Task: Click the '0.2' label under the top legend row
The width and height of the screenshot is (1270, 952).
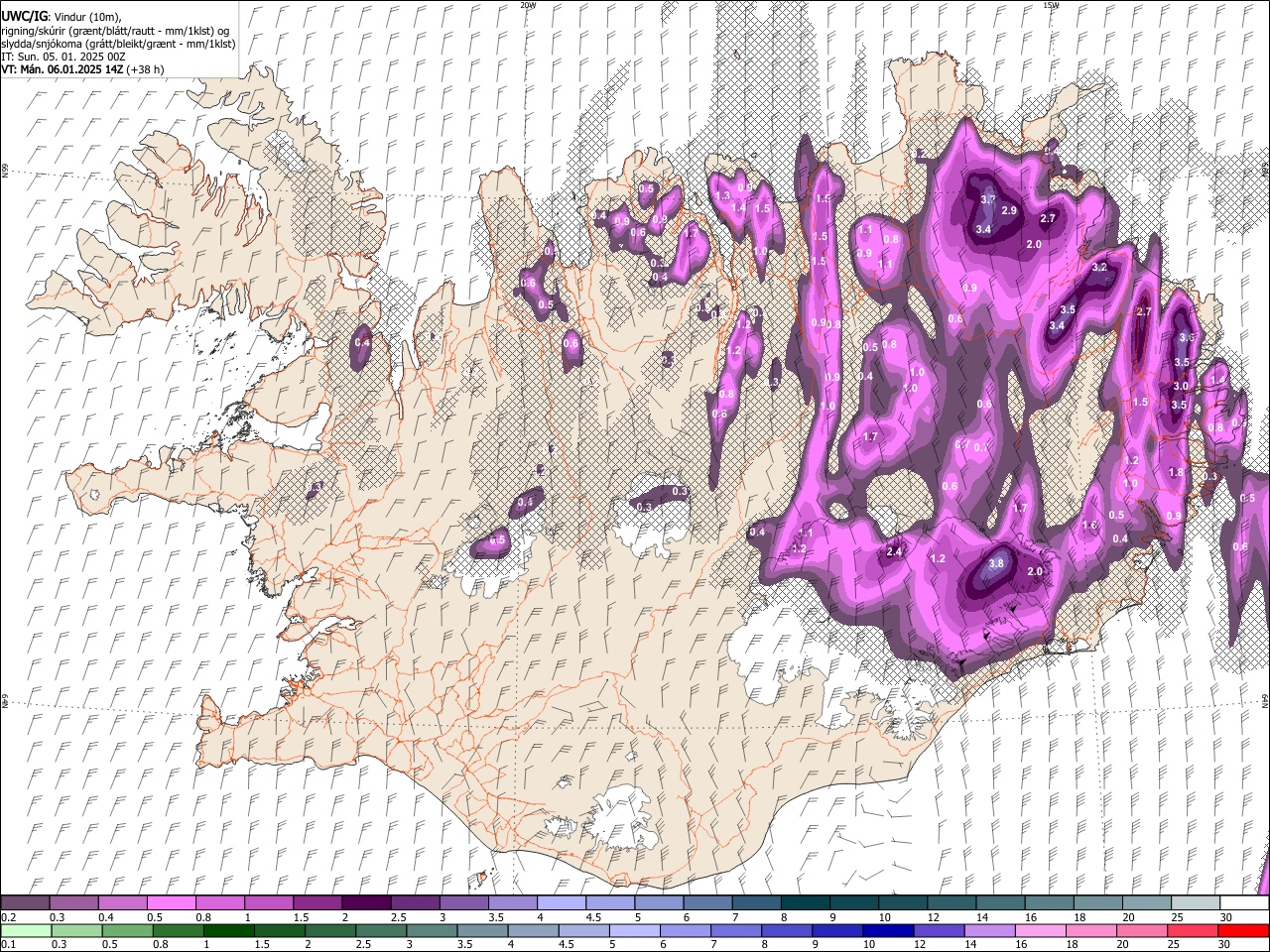Action: (x=7, y=917)
